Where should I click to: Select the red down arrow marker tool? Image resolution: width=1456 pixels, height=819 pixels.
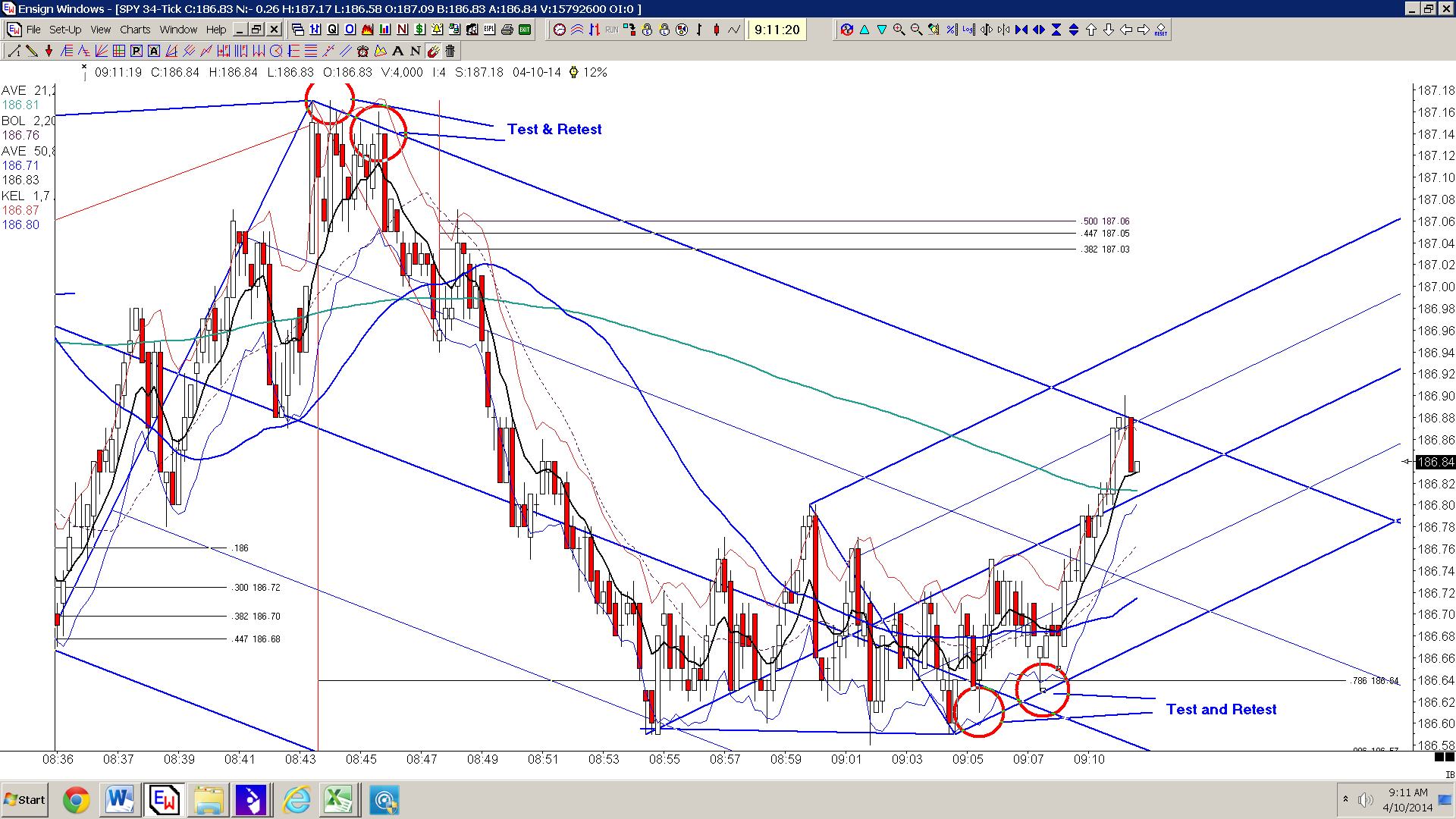[49, 51]
